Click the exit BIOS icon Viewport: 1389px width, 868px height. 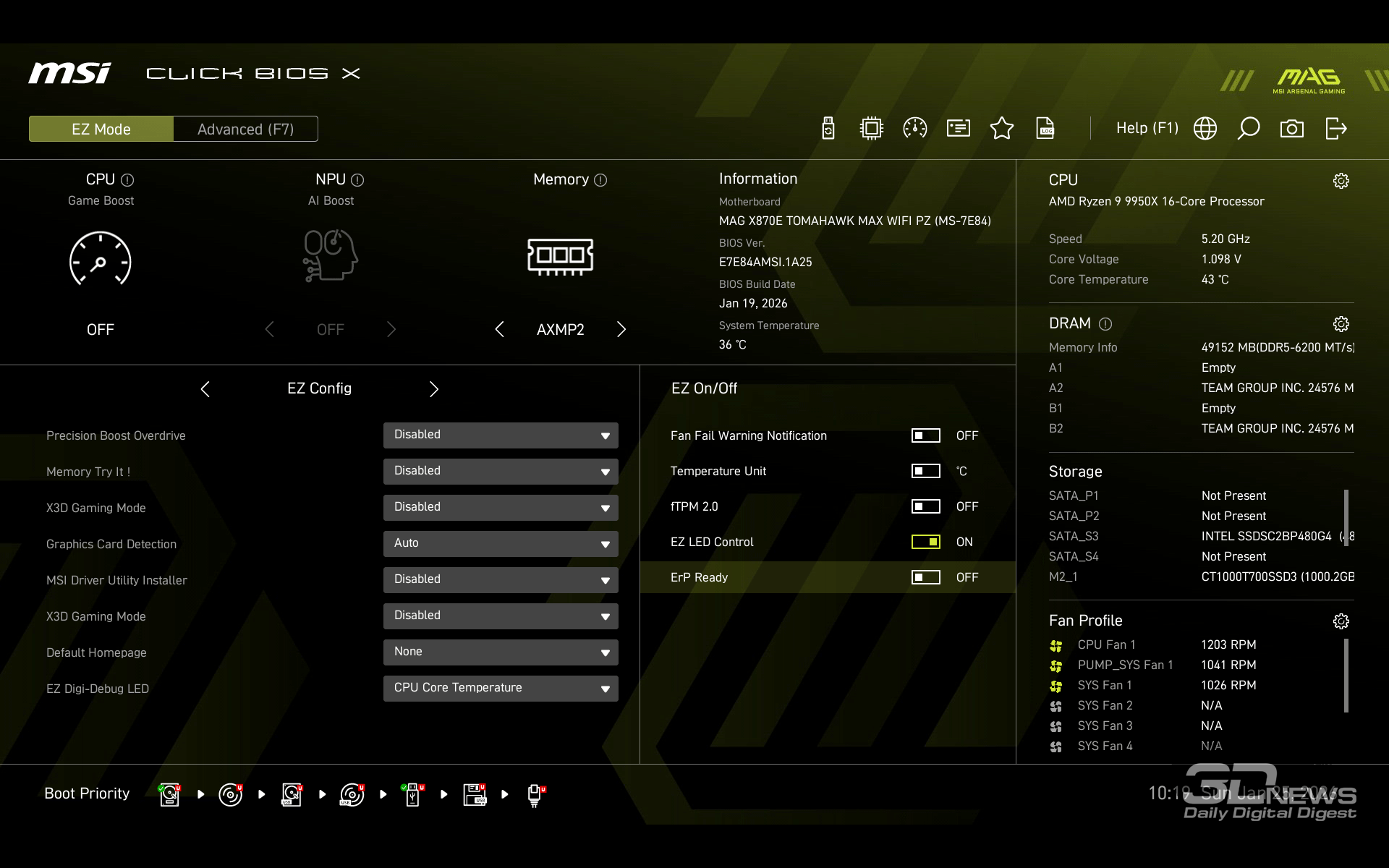[x=1335, y=129]
